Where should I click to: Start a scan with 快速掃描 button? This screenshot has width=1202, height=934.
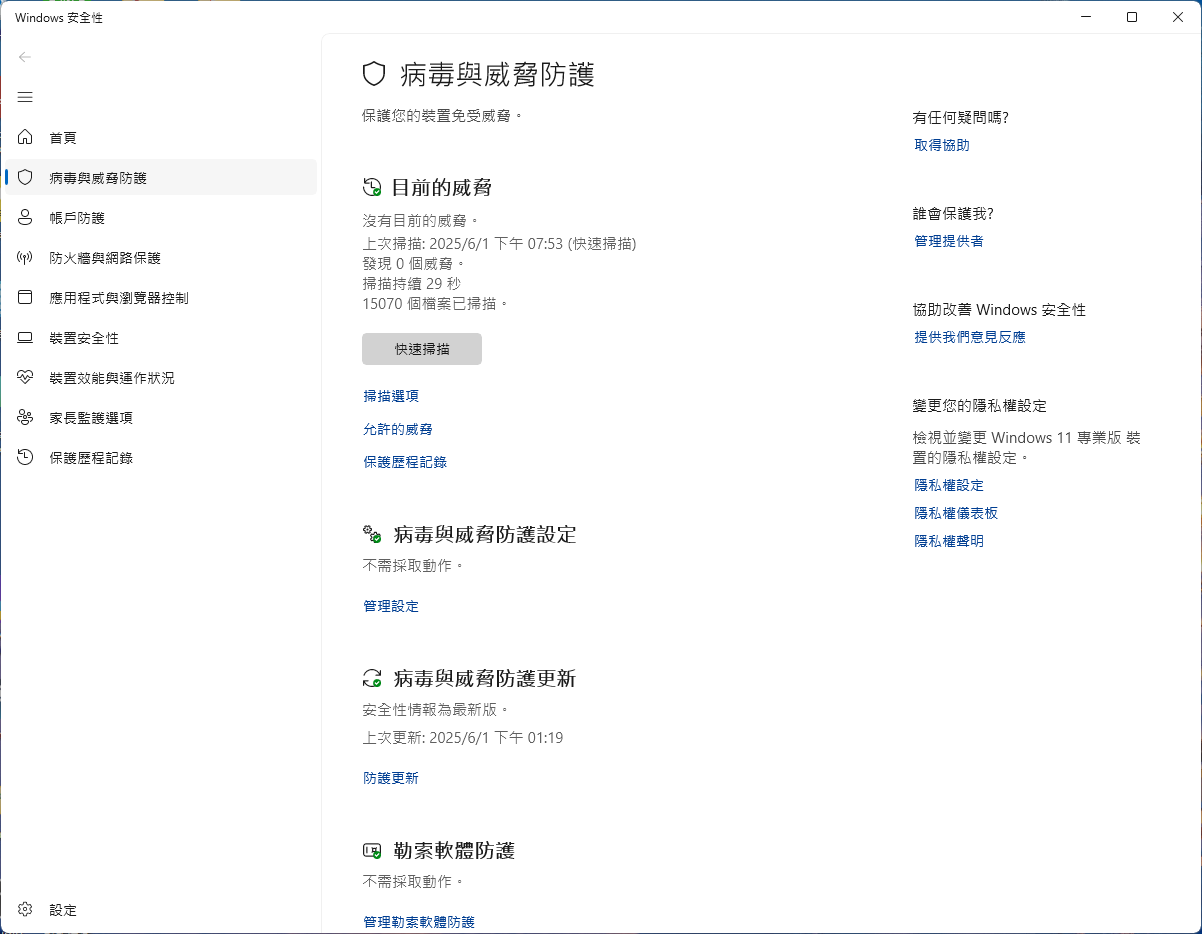pyautogui.click(x=422, y=349)
